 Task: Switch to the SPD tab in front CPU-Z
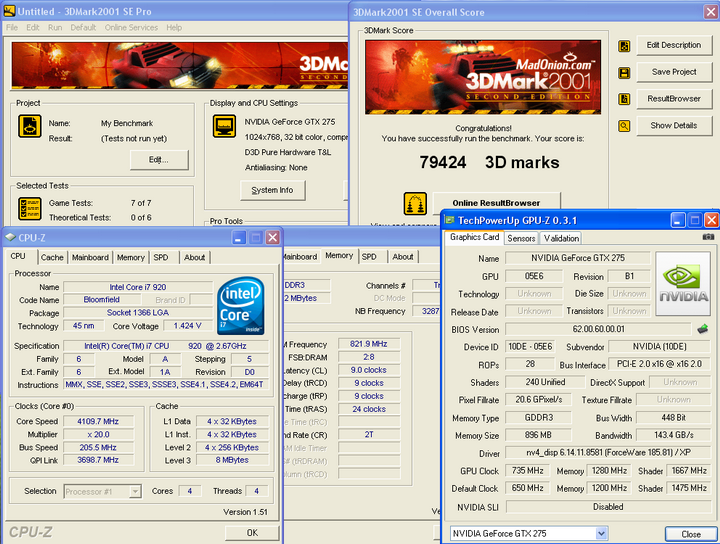(161, 258)
